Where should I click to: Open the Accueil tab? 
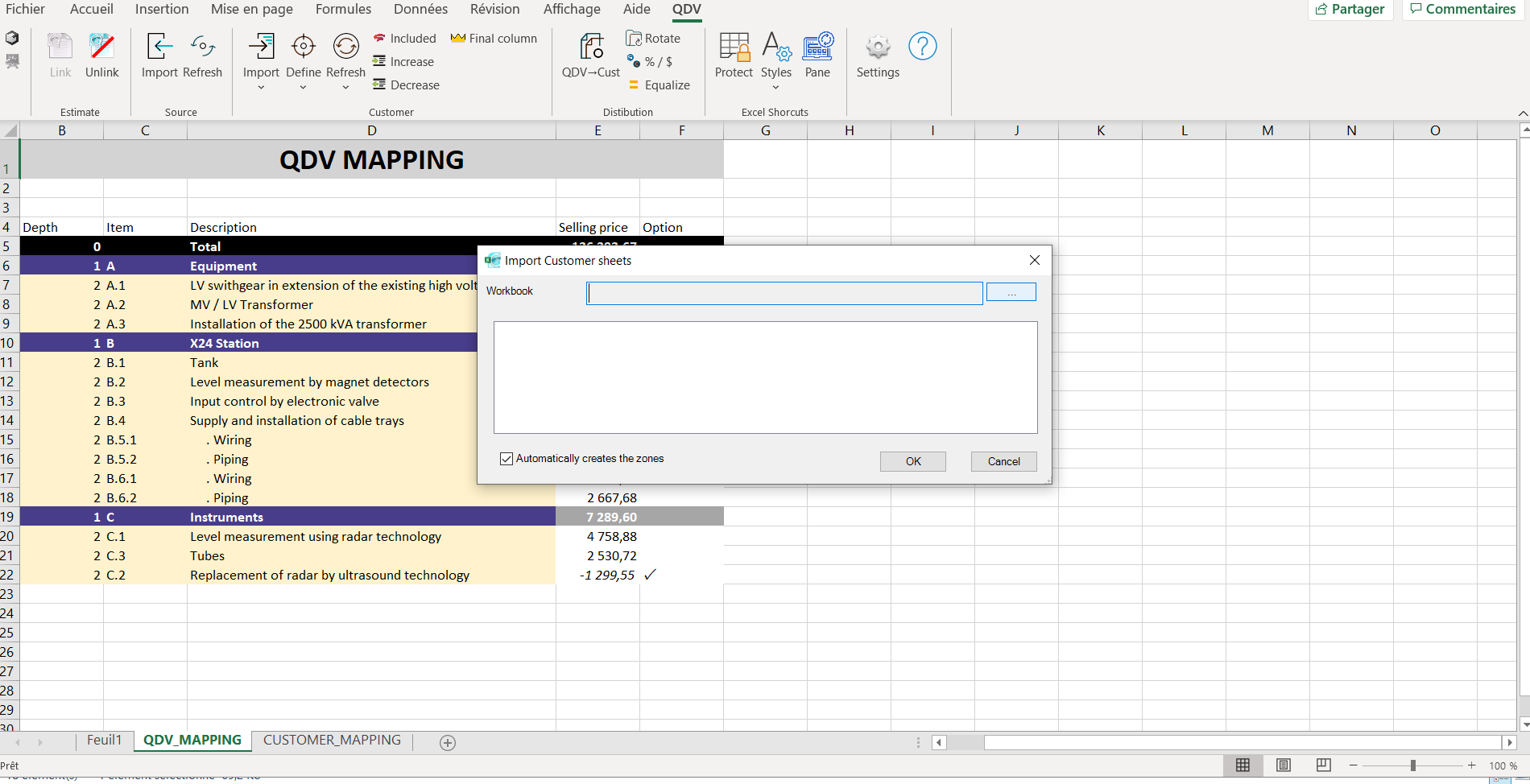point(92,9)
